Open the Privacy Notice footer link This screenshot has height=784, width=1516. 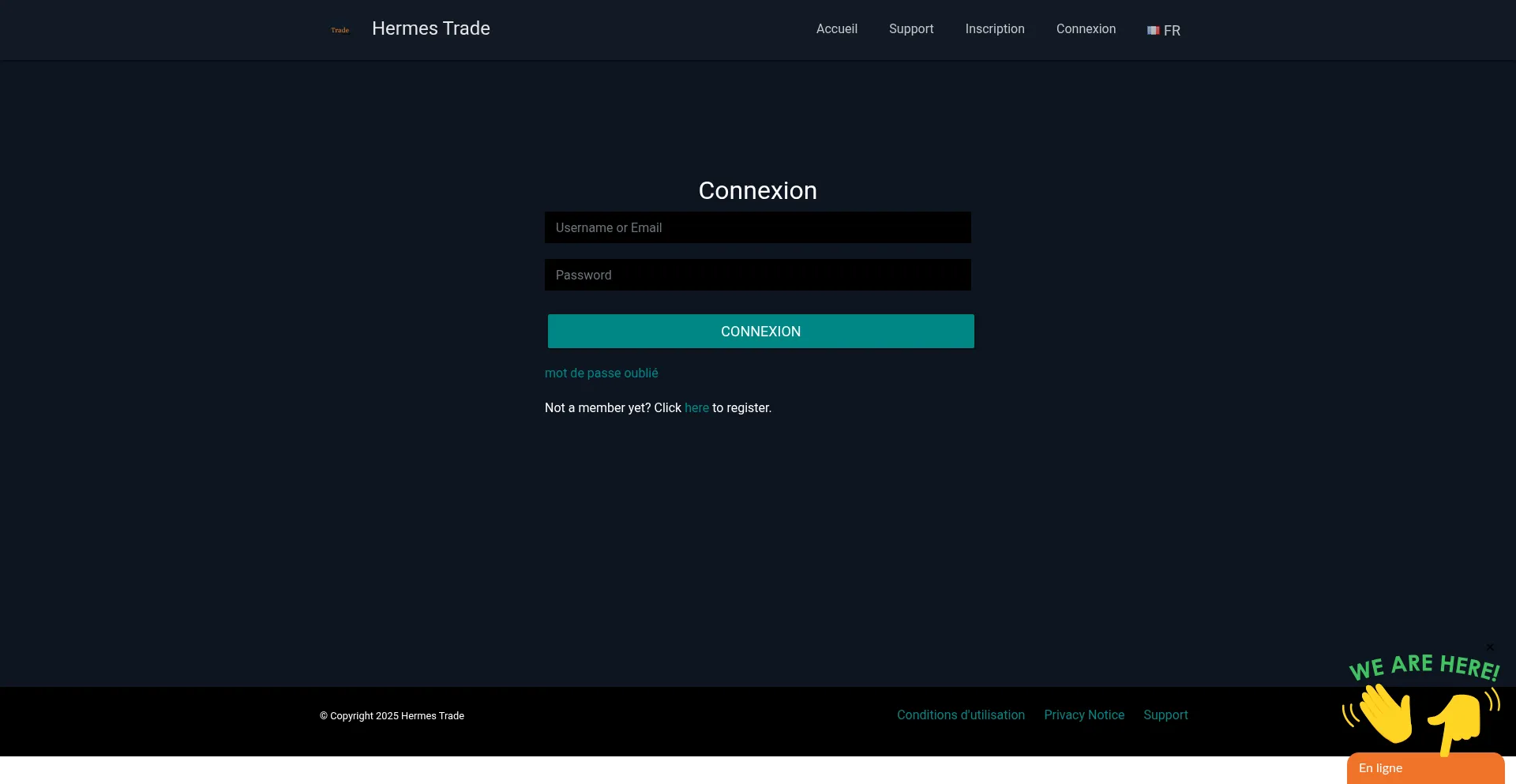click(1083, 715)
